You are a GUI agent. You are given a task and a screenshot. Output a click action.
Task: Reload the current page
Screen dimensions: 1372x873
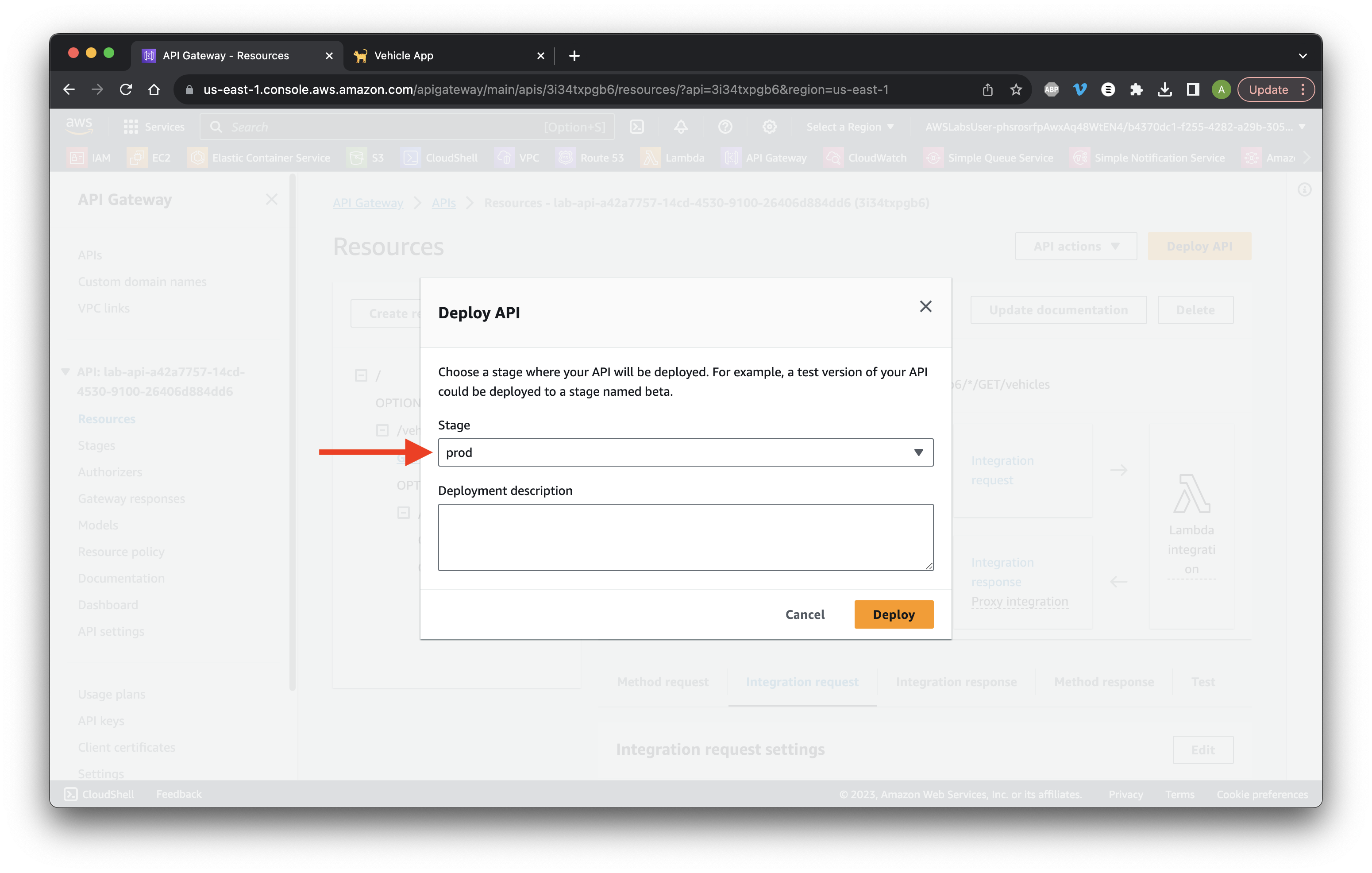click(x=126, y=89)
